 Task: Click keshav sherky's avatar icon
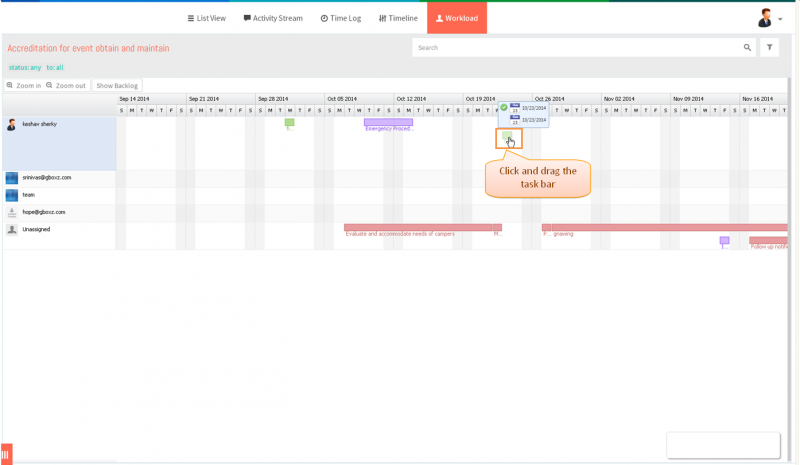pyautogui.click(x=11, y=125)
